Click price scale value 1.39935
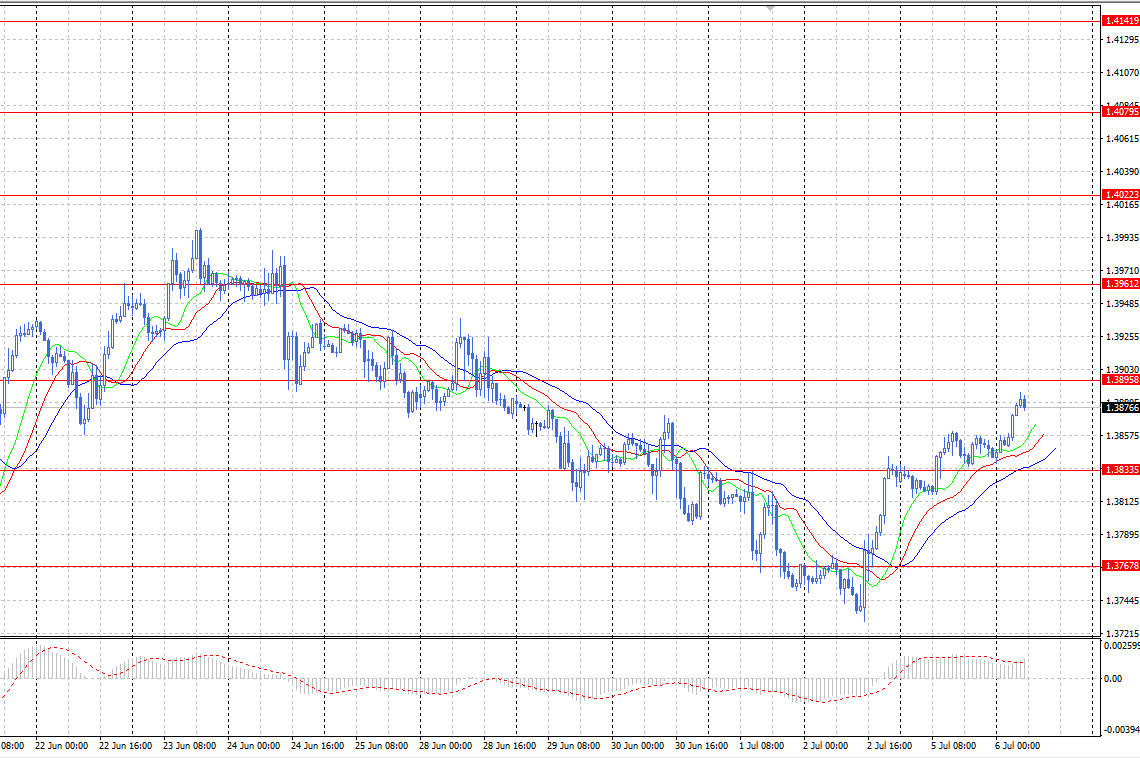The height and width of the screenshot is (758, 1140). (1122, 238)
